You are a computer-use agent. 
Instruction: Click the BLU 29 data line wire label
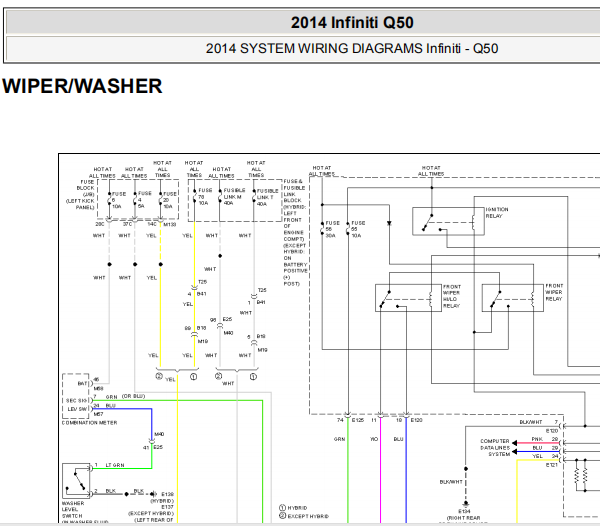pyautogui.click(x=545, y=448)
